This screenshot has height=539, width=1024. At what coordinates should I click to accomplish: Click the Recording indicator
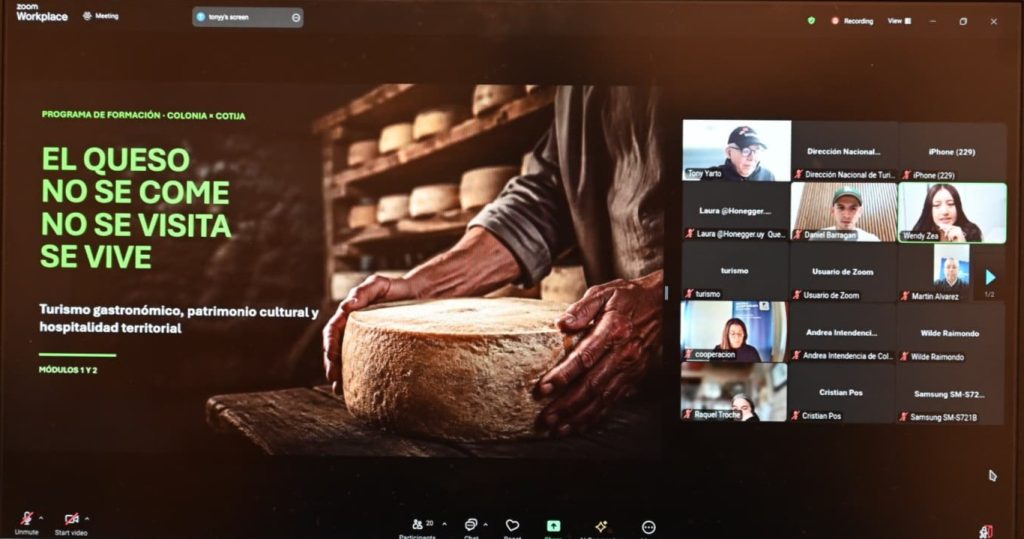pyautogui.click(x=852, y=21)
